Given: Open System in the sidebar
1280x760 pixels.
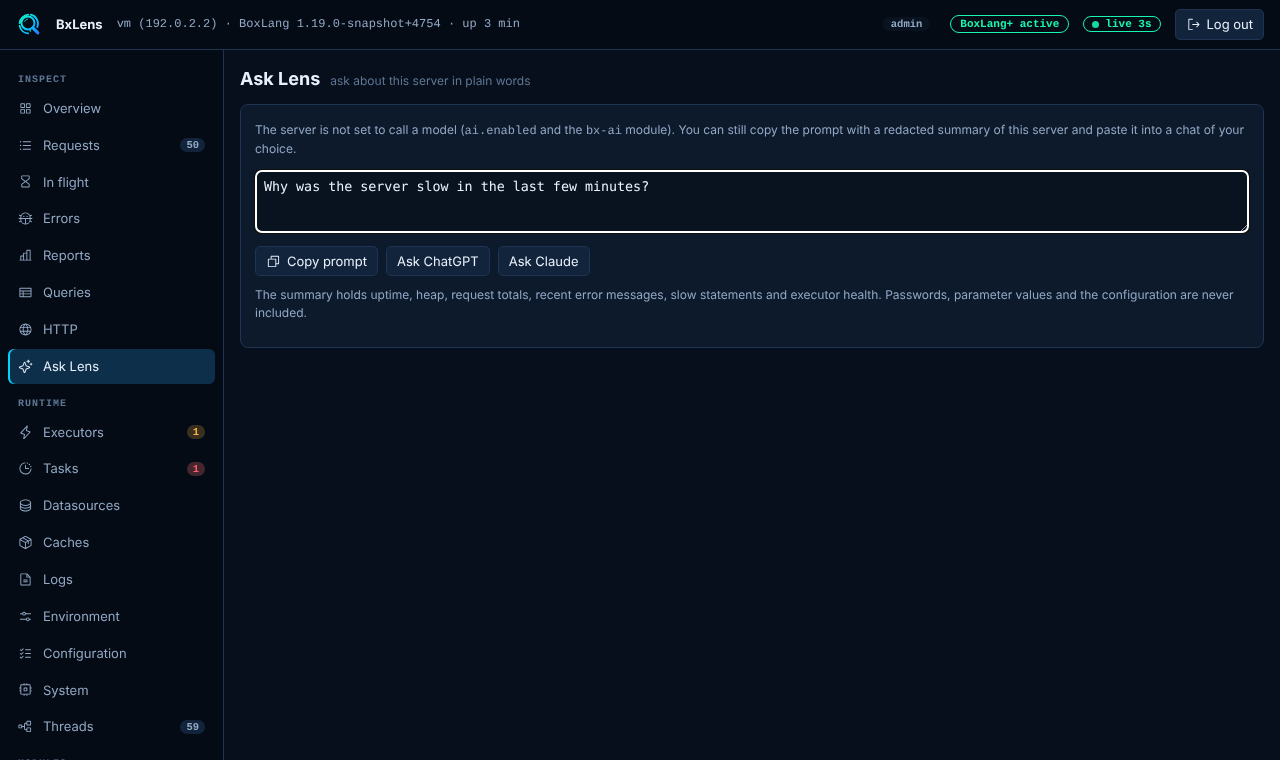Looking at the screenshot, I should [111, 690].
